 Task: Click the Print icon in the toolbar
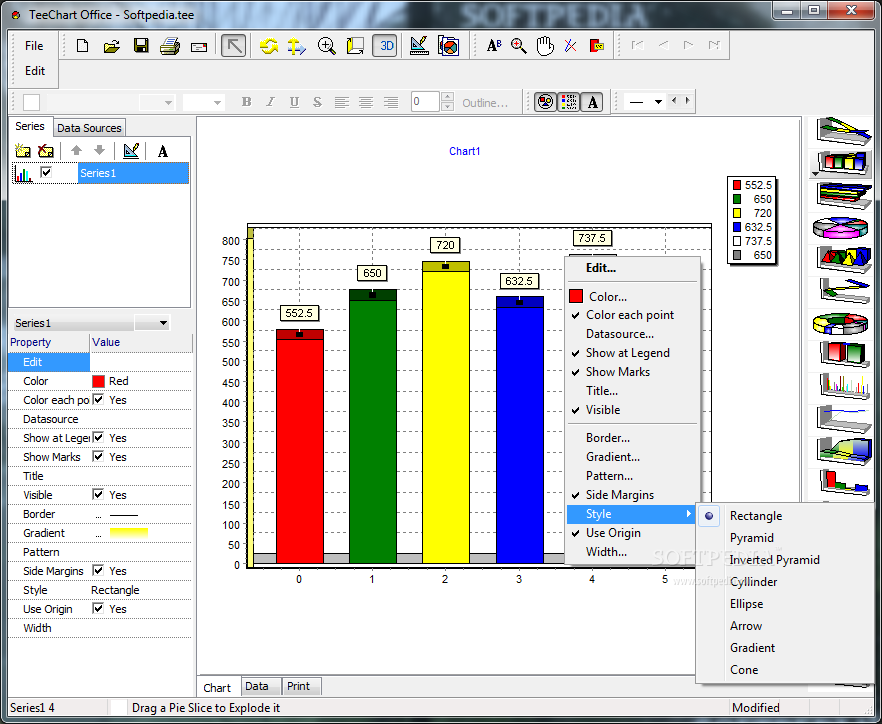[169, 46]
